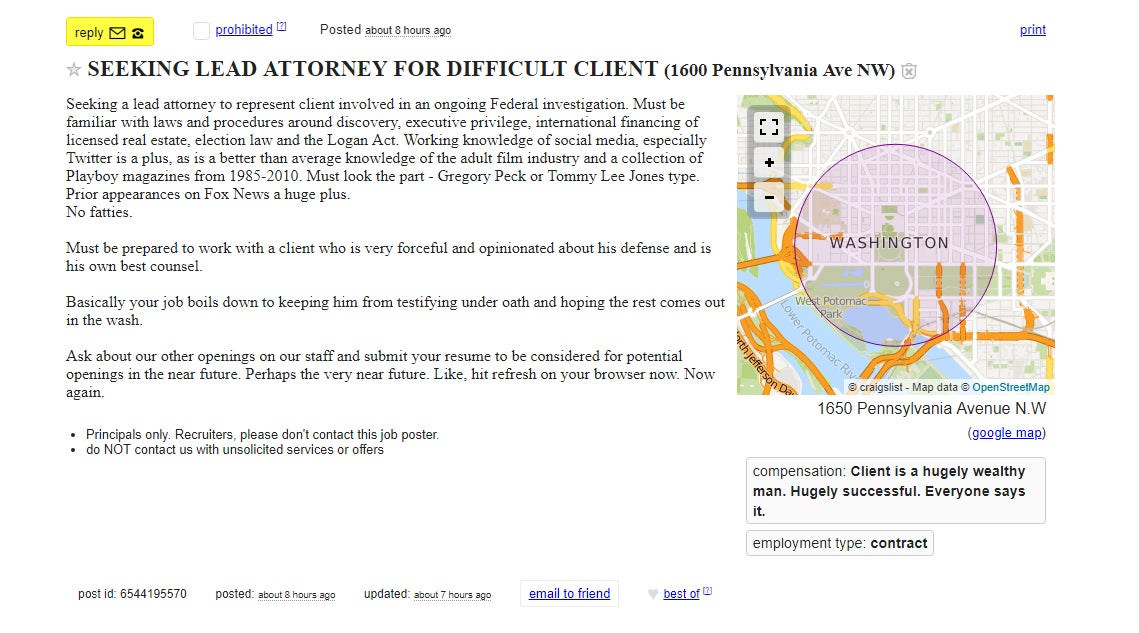Check the prohibited flag checkbox
The width and height of the screenshot is (1139, 633).
pyautogui.click(x=201, y=31)
